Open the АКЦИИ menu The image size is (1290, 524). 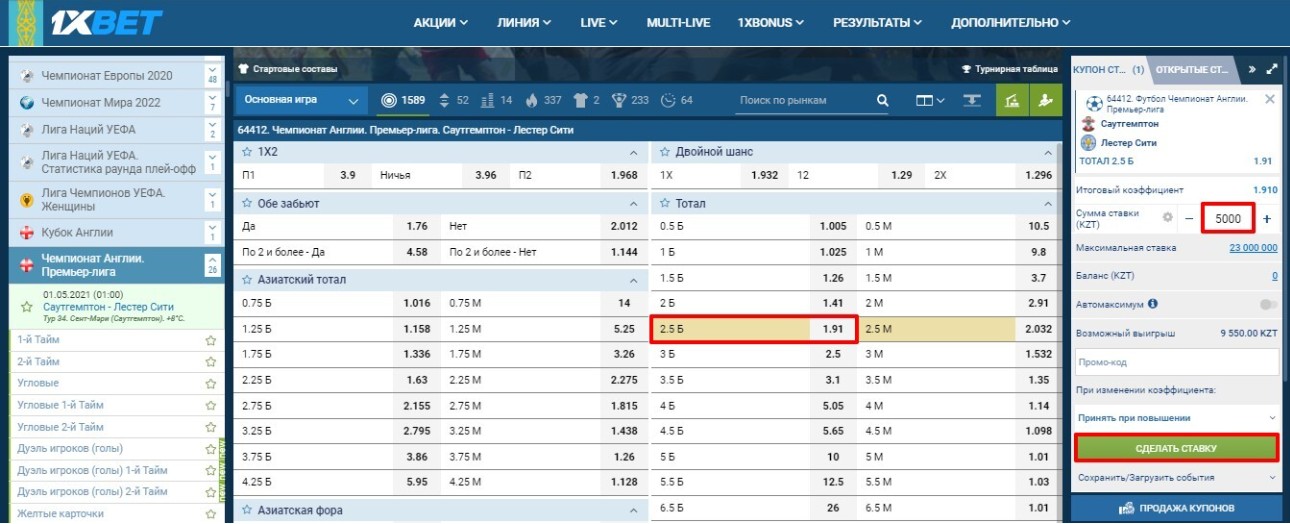pos(441,22)
